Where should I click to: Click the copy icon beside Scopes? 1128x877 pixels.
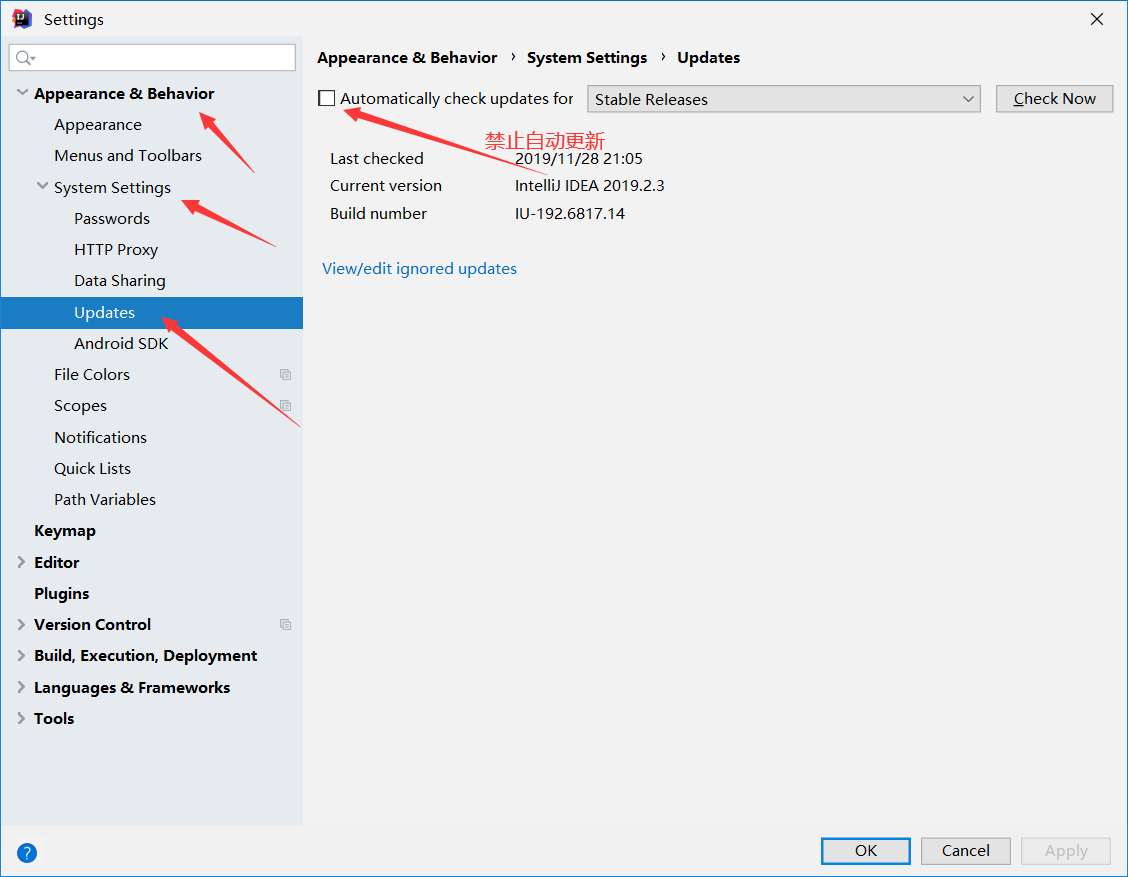286,406
